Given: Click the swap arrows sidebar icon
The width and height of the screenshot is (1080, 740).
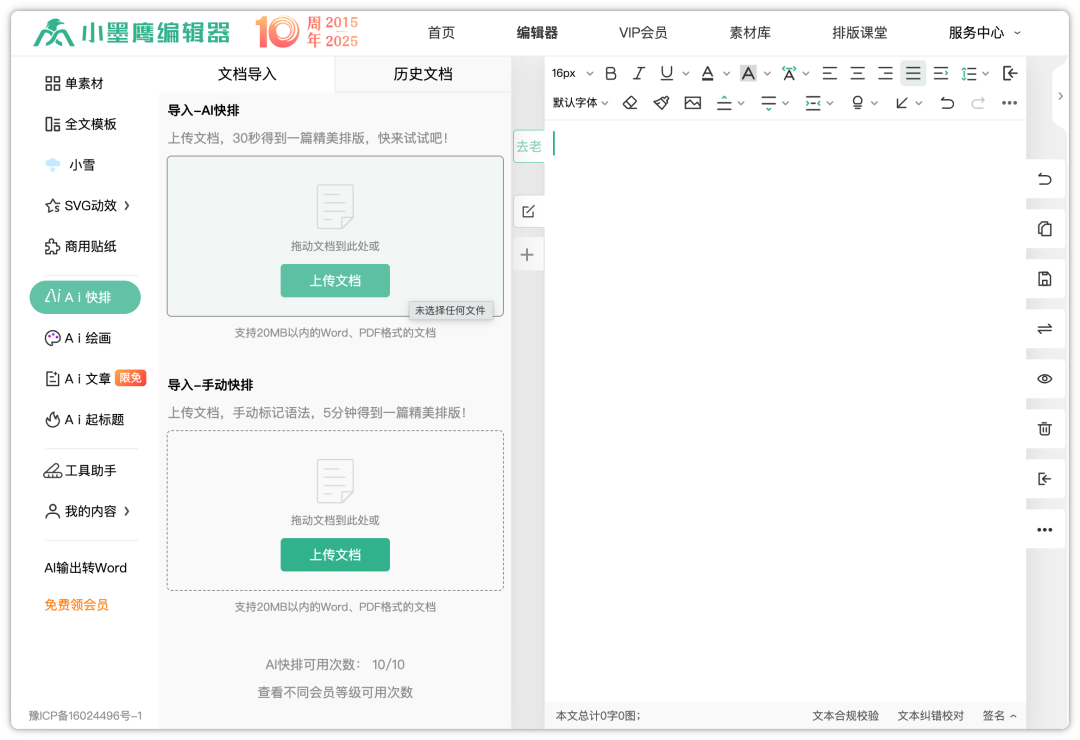Looking at the screenshot, I should (1045, 328).
